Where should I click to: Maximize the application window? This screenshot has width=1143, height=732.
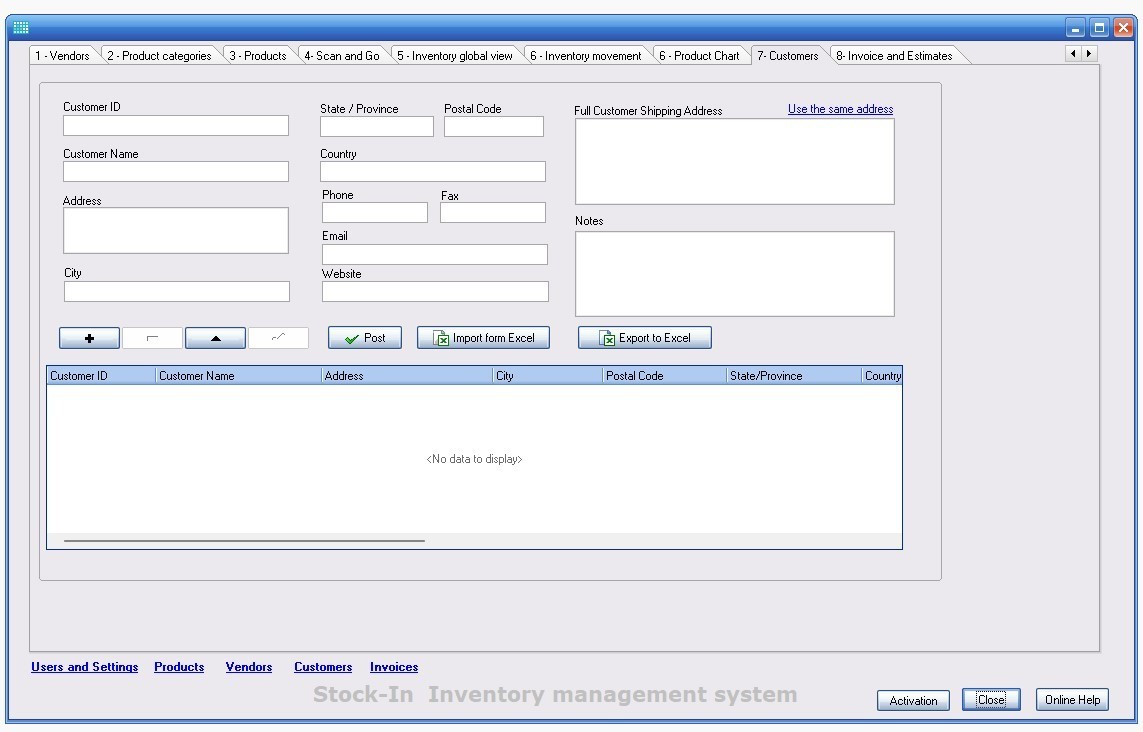1099,28
